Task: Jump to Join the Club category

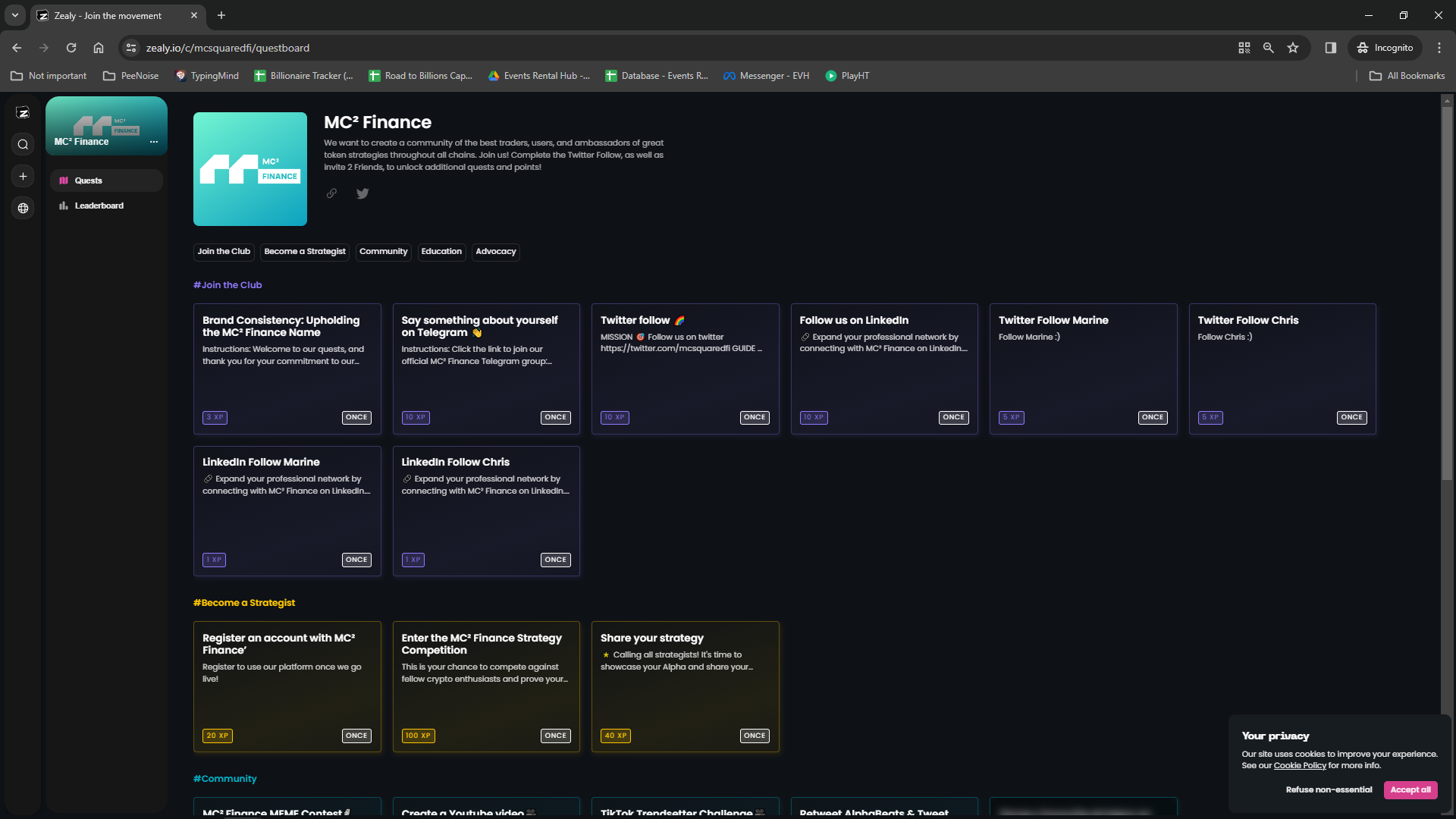Action: 224,252
